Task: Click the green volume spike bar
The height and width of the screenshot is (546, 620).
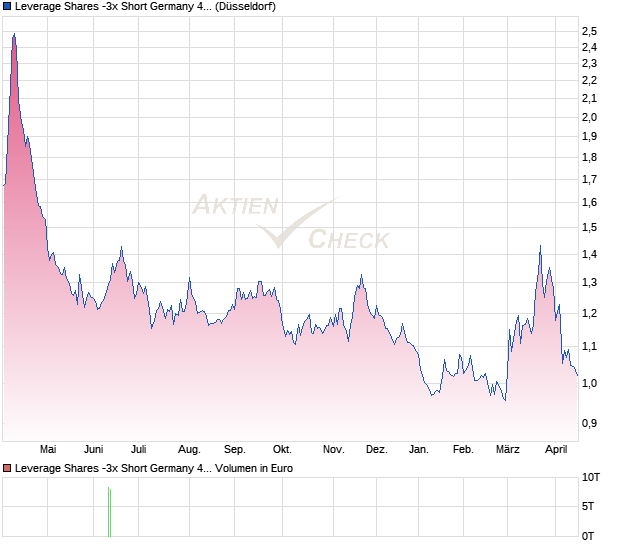Action: pos(109,511)
